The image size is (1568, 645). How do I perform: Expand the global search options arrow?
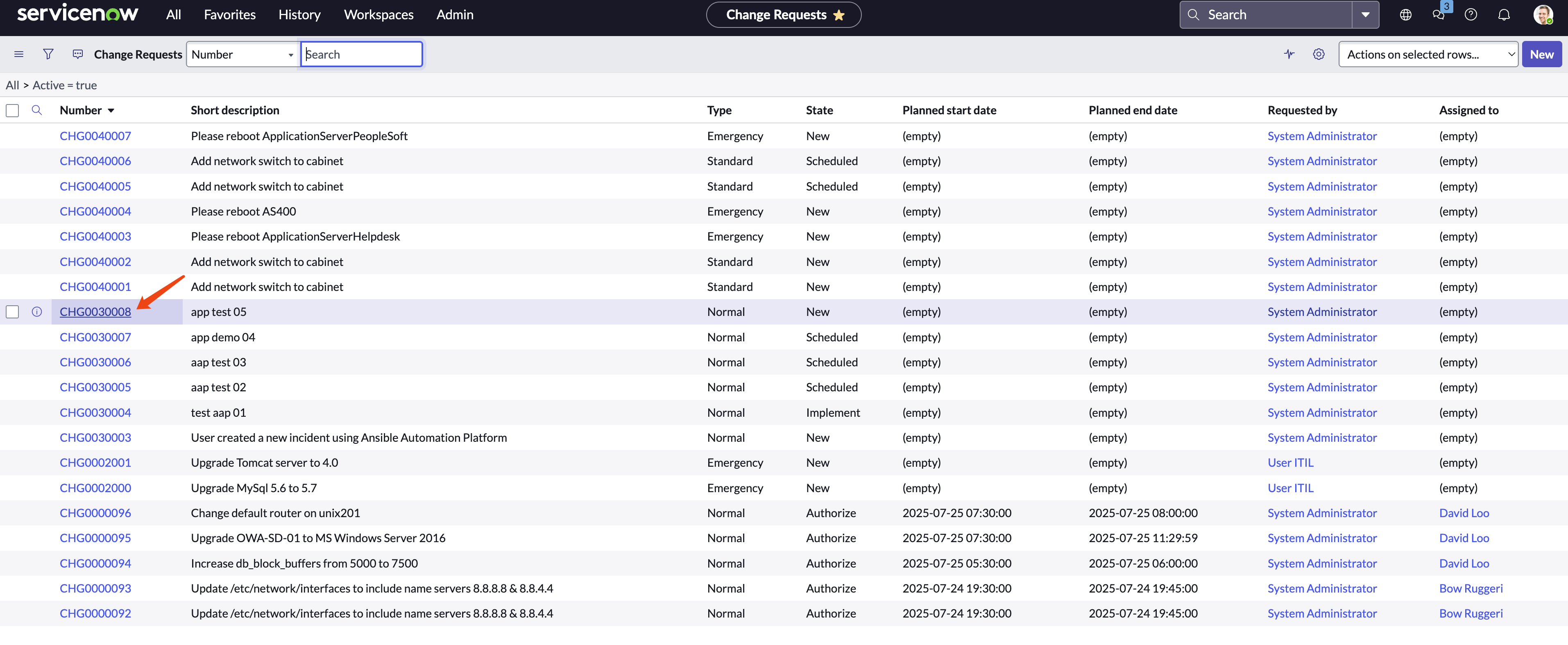[1365, 15]
